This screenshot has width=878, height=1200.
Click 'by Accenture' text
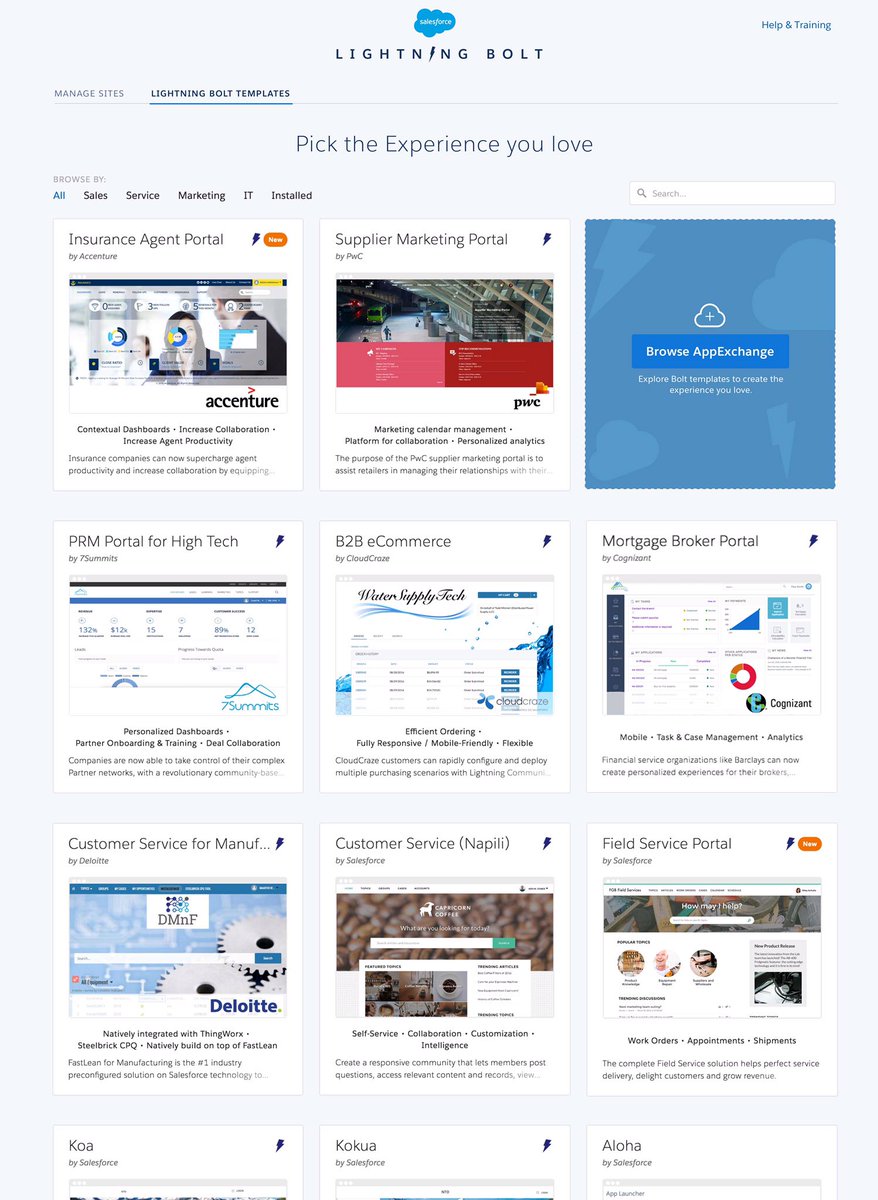93,257
